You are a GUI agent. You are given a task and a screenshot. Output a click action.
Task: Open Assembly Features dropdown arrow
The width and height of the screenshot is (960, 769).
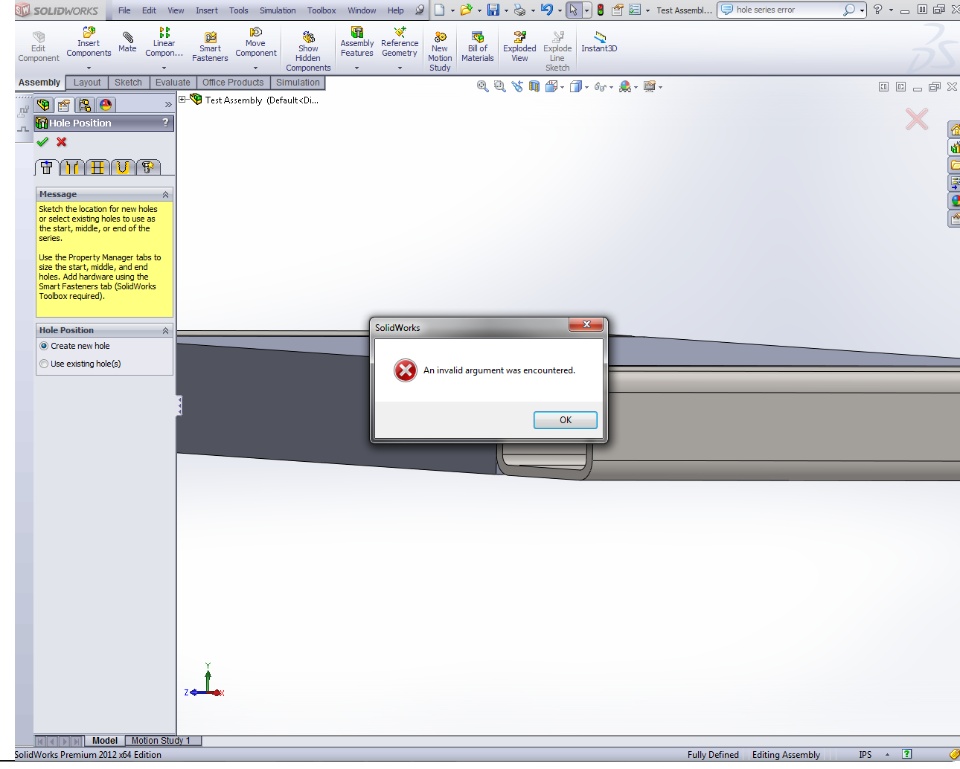pos(357,68)
